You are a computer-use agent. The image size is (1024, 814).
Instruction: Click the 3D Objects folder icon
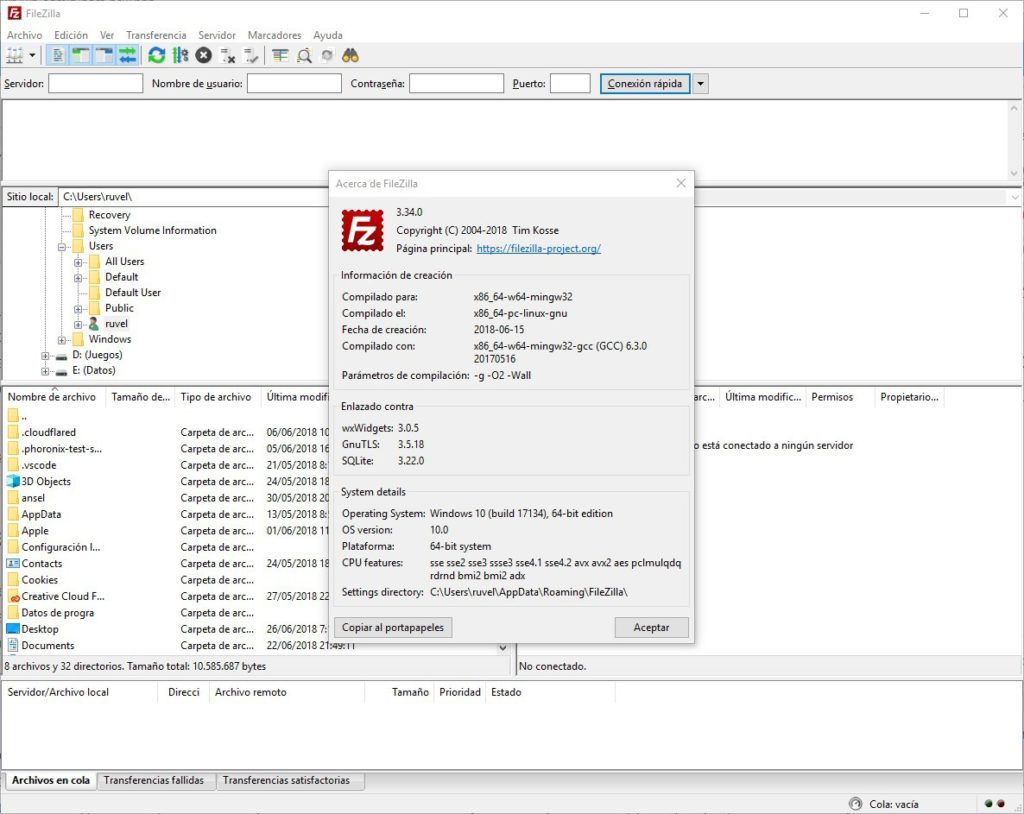(x=12, y=481)
